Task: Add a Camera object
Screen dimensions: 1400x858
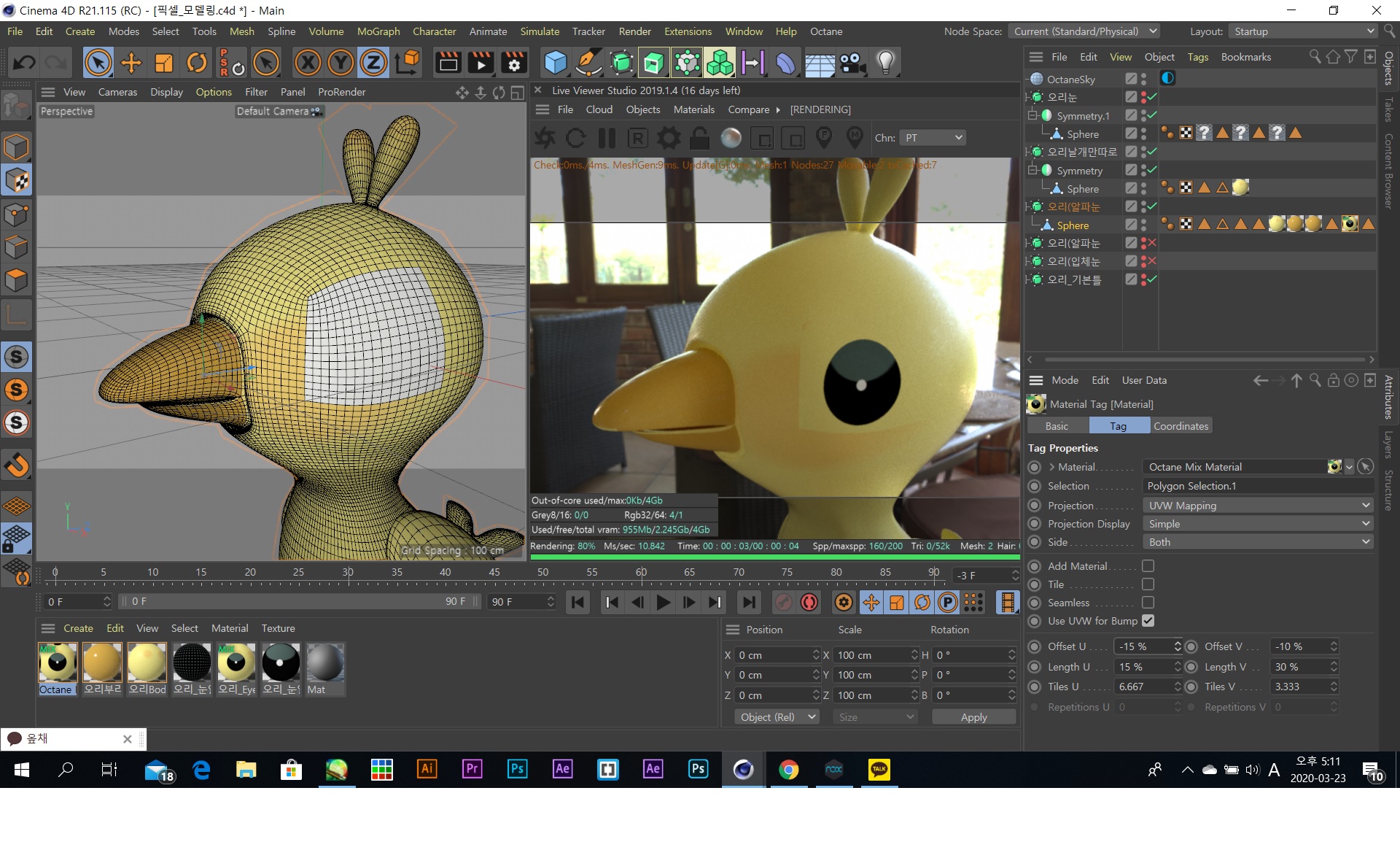Action: point(852,63)
